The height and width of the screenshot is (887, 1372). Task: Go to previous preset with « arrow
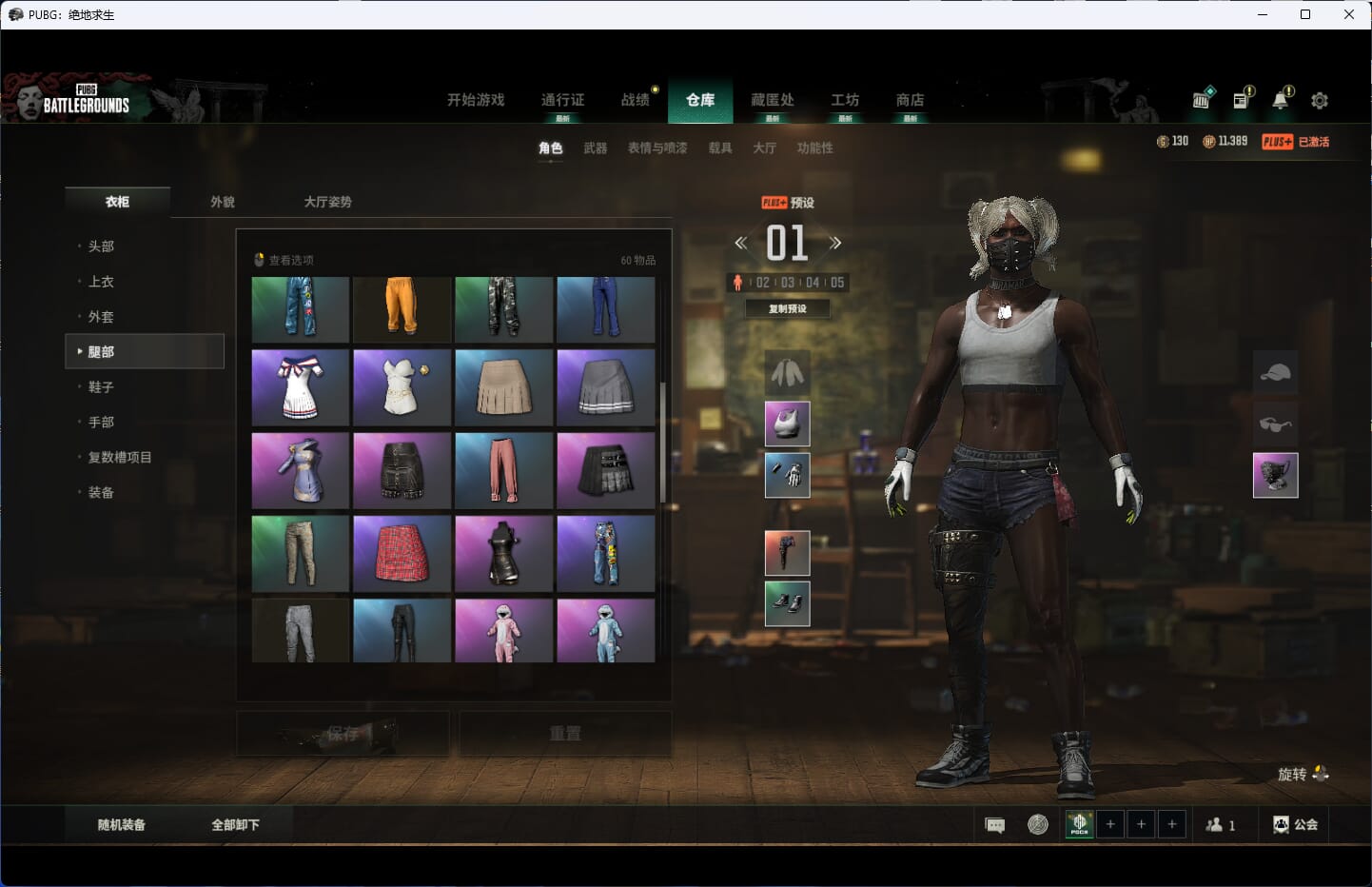coord(740,243)
